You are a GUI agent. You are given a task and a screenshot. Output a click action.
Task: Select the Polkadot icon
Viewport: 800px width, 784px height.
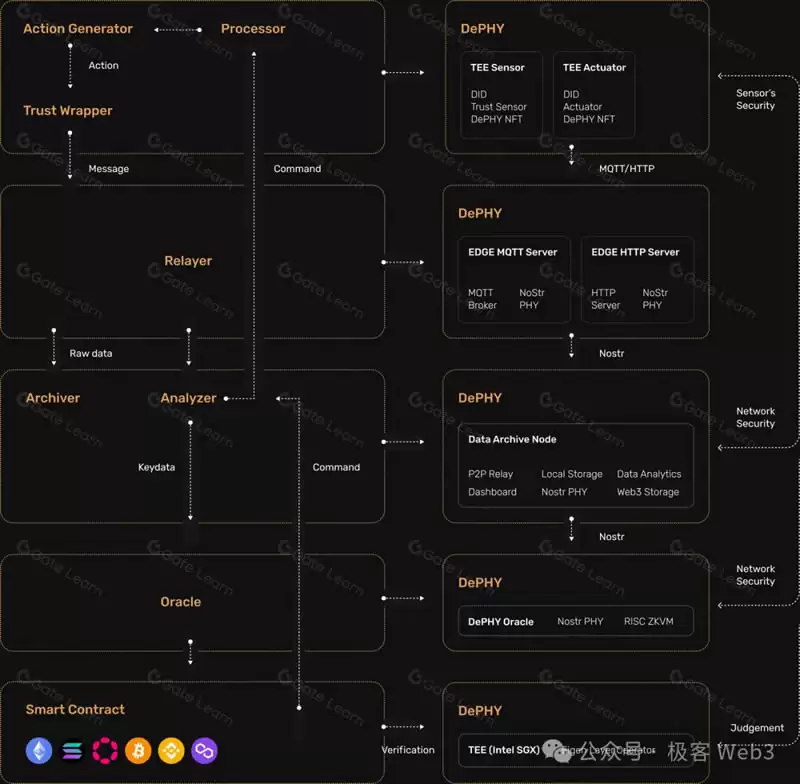coord(104,750)
